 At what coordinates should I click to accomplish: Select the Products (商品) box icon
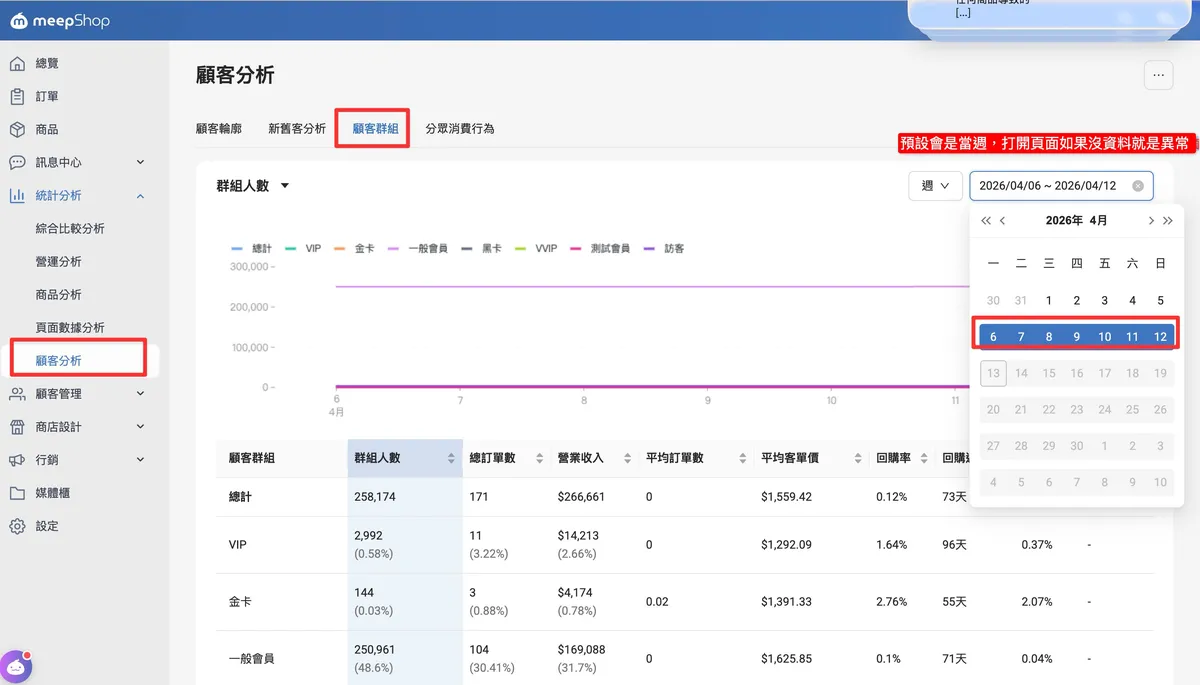(x=17, y=130)
